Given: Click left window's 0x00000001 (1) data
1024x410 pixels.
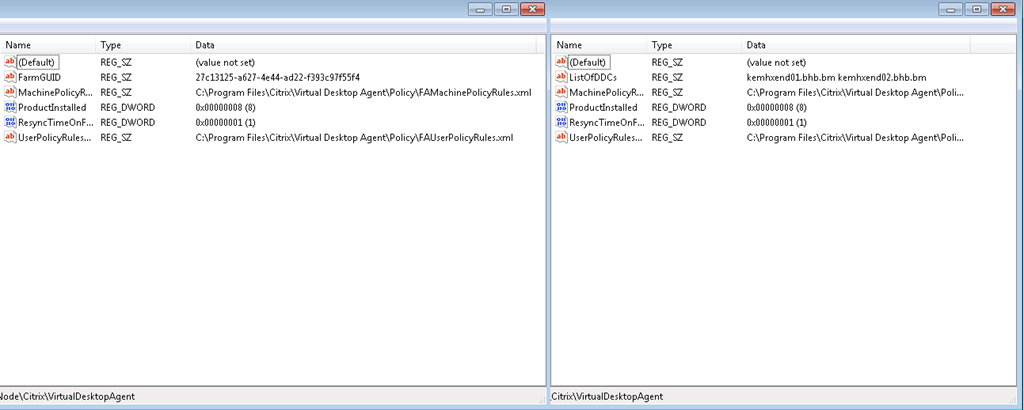Looking at the screenshot, I should (226, 122).
